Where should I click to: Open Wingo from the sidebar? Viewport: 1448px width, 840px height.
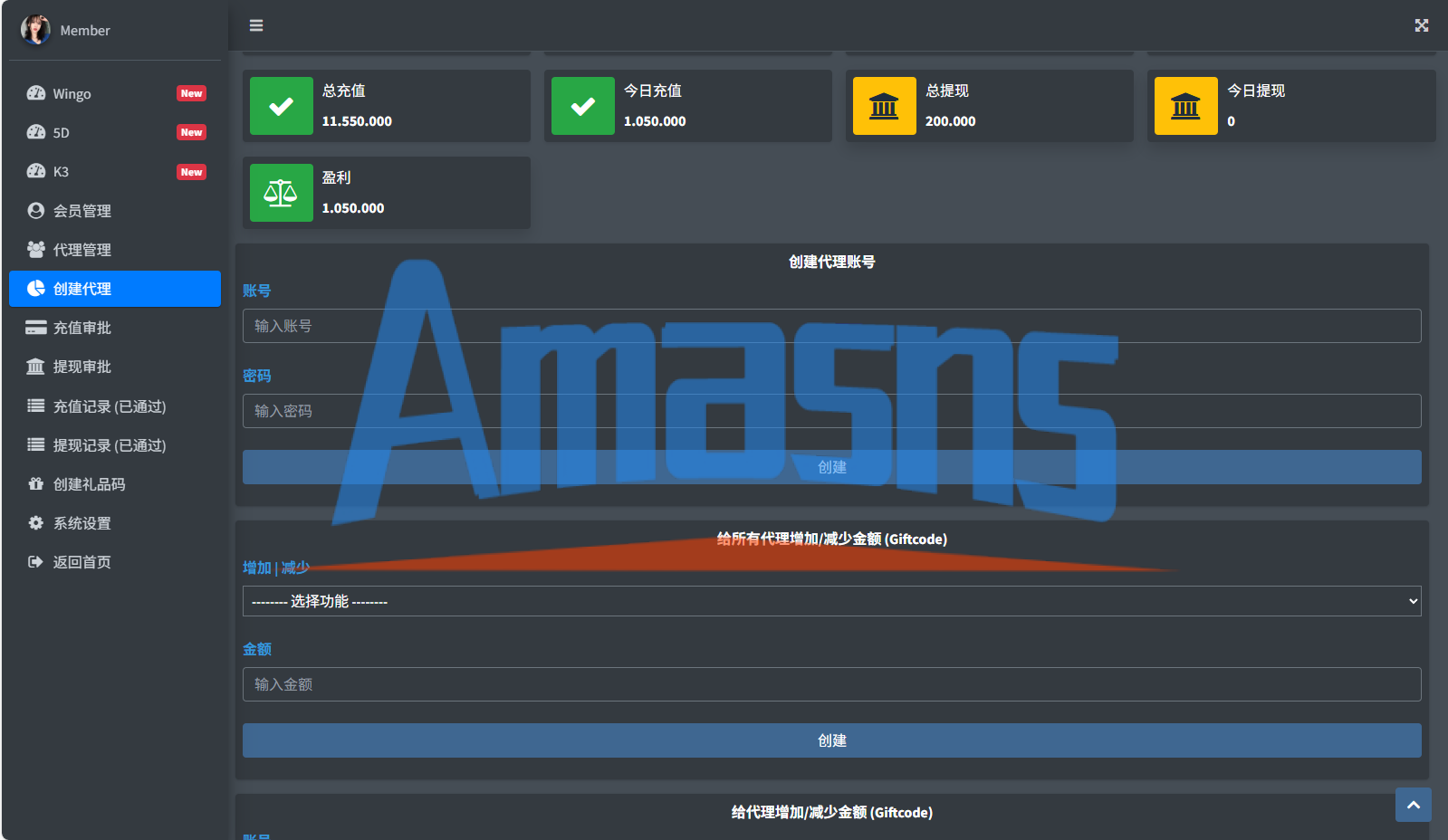click(x=115, y=93)
